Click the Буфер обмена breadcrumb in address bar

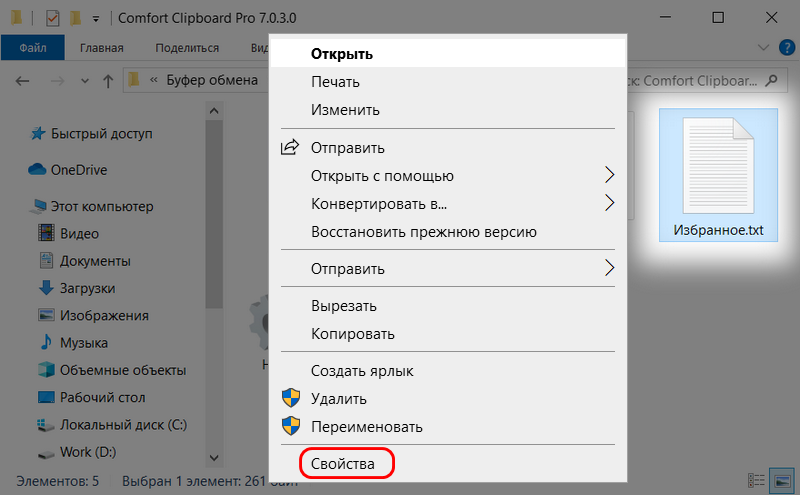(212, 80)
